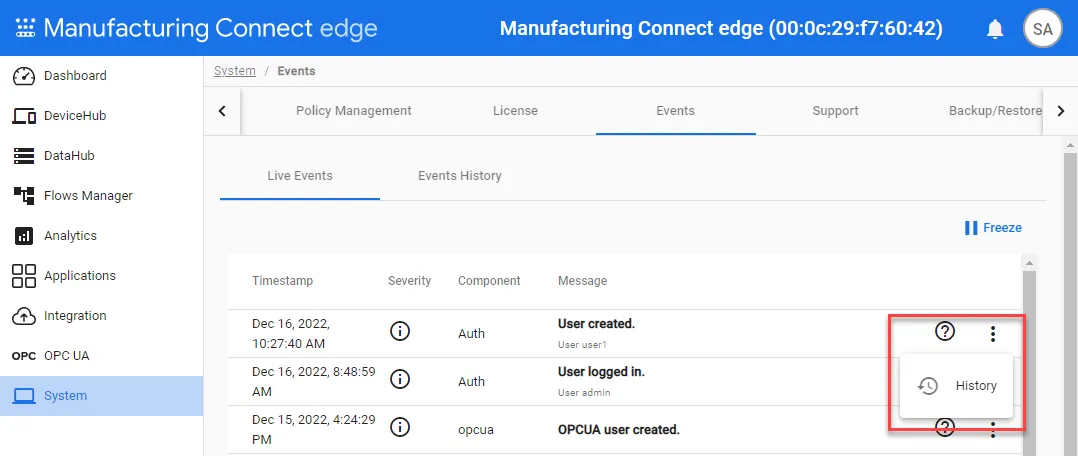The height and width of the screenshot is (456, 1078).
Task: Open three-dot menu for OPCUA user created
Action: click(992, 431)
